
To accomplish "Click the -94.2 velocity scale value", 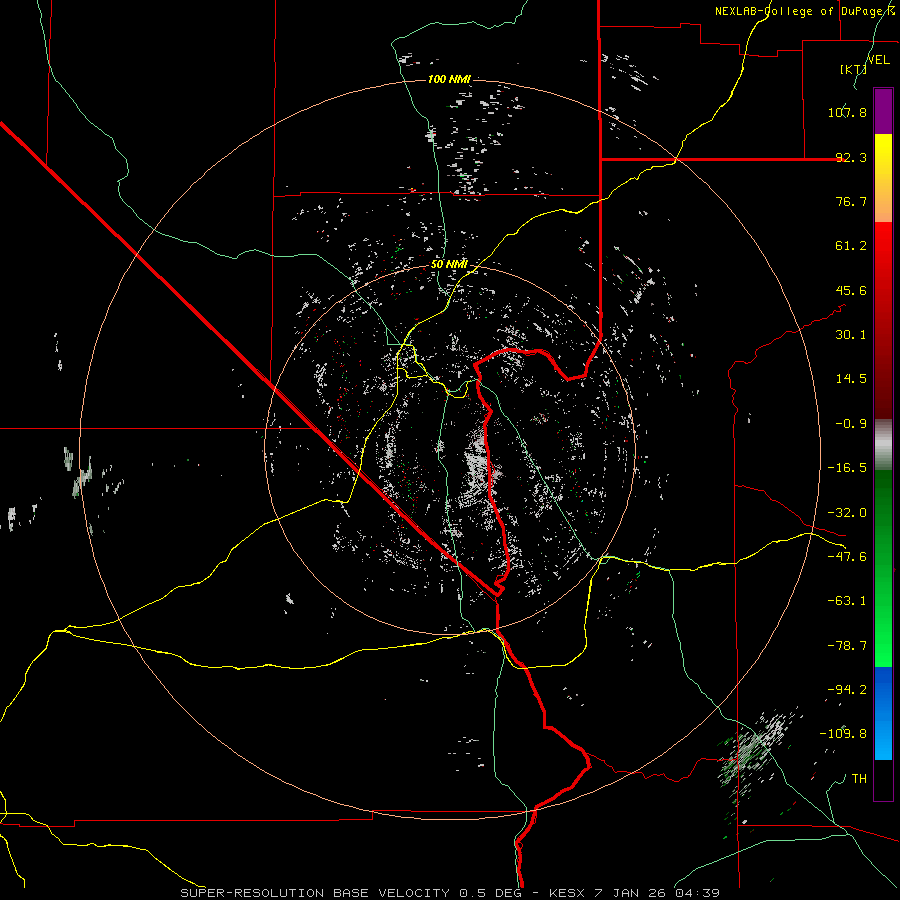I will point(847,690).
